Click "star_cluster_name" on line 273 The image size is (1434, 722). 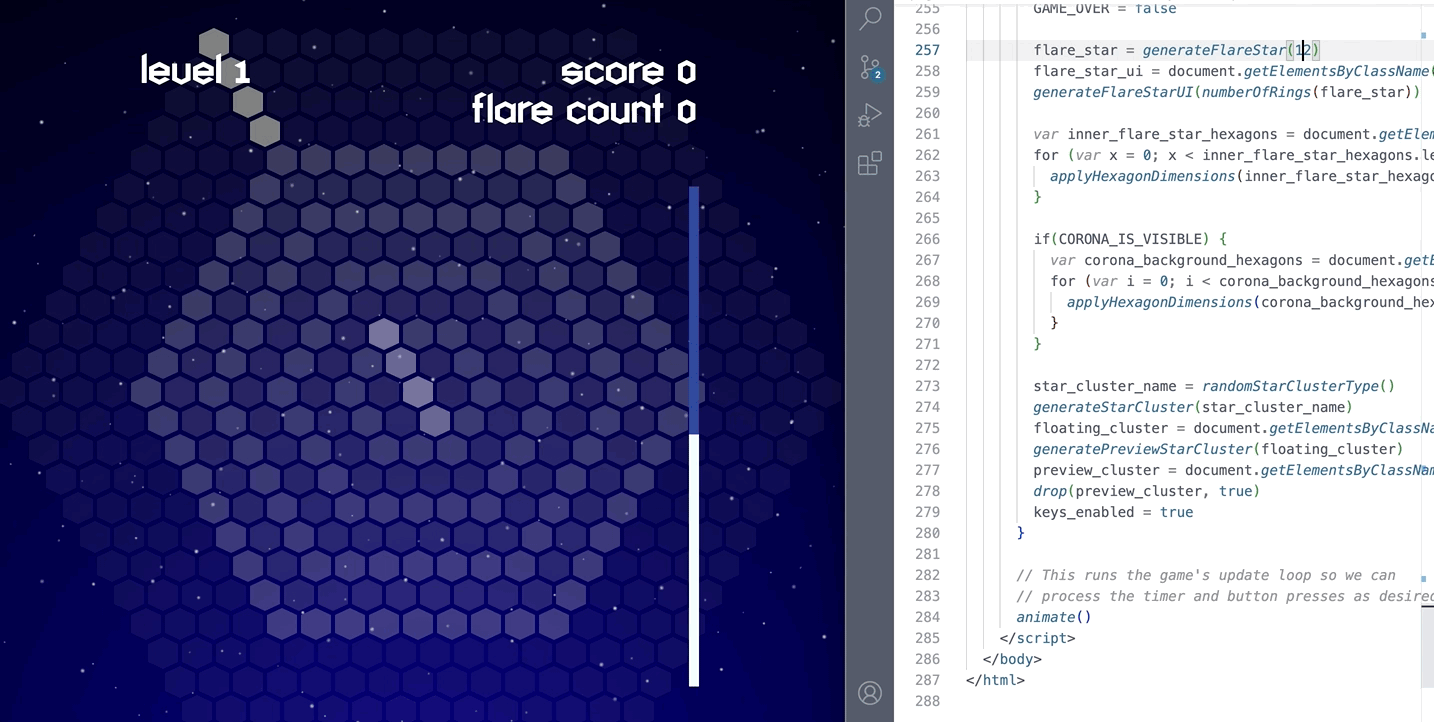coord(1104,386)
